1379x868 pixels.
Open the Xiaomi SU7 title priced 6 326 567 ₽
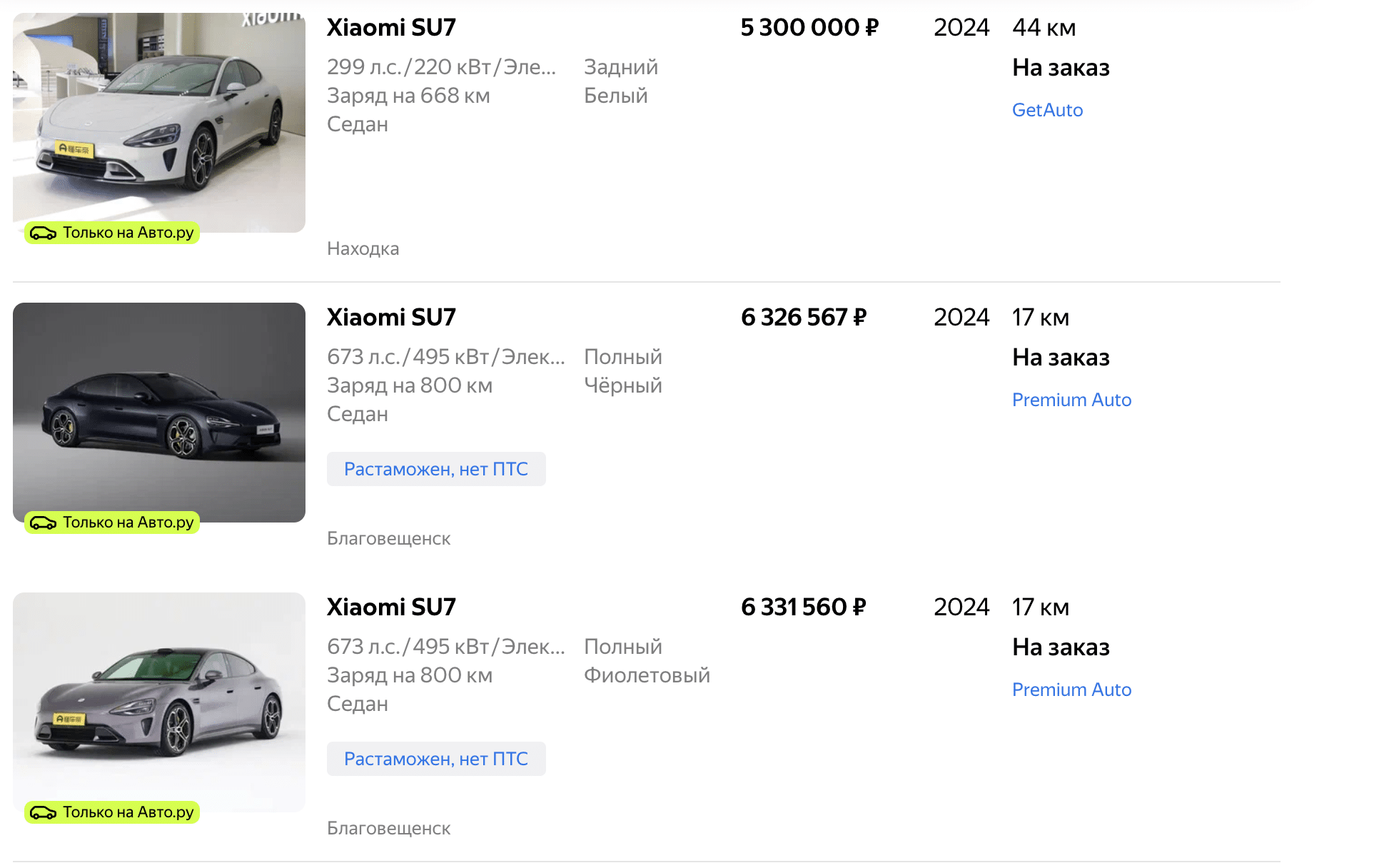point(391,318)
